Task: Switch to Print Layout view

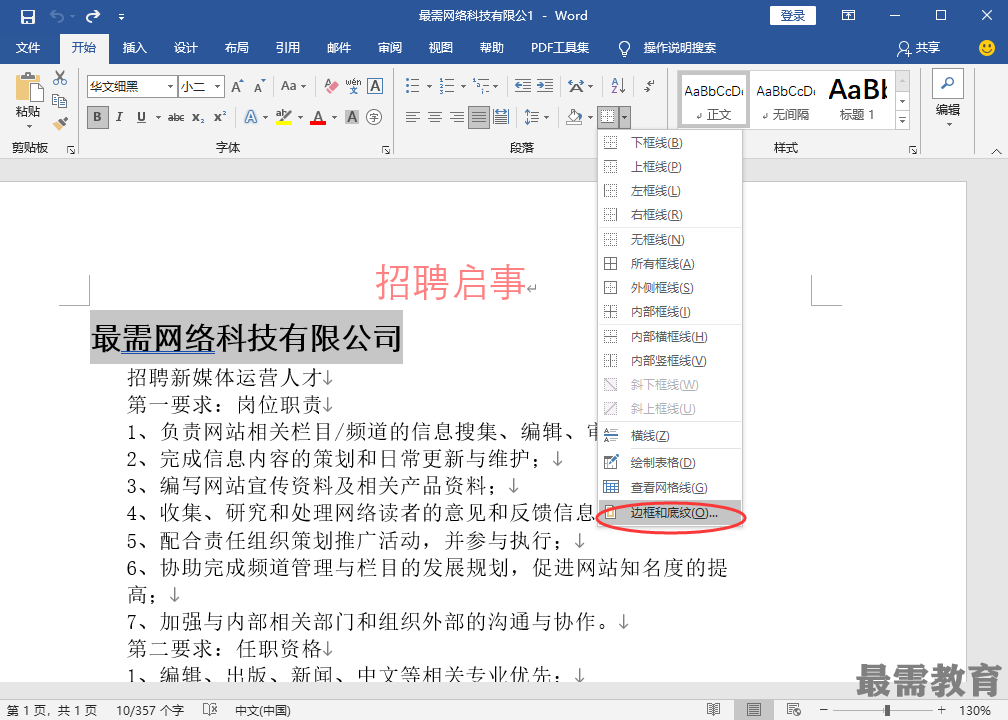Action: tap(754, 710)
